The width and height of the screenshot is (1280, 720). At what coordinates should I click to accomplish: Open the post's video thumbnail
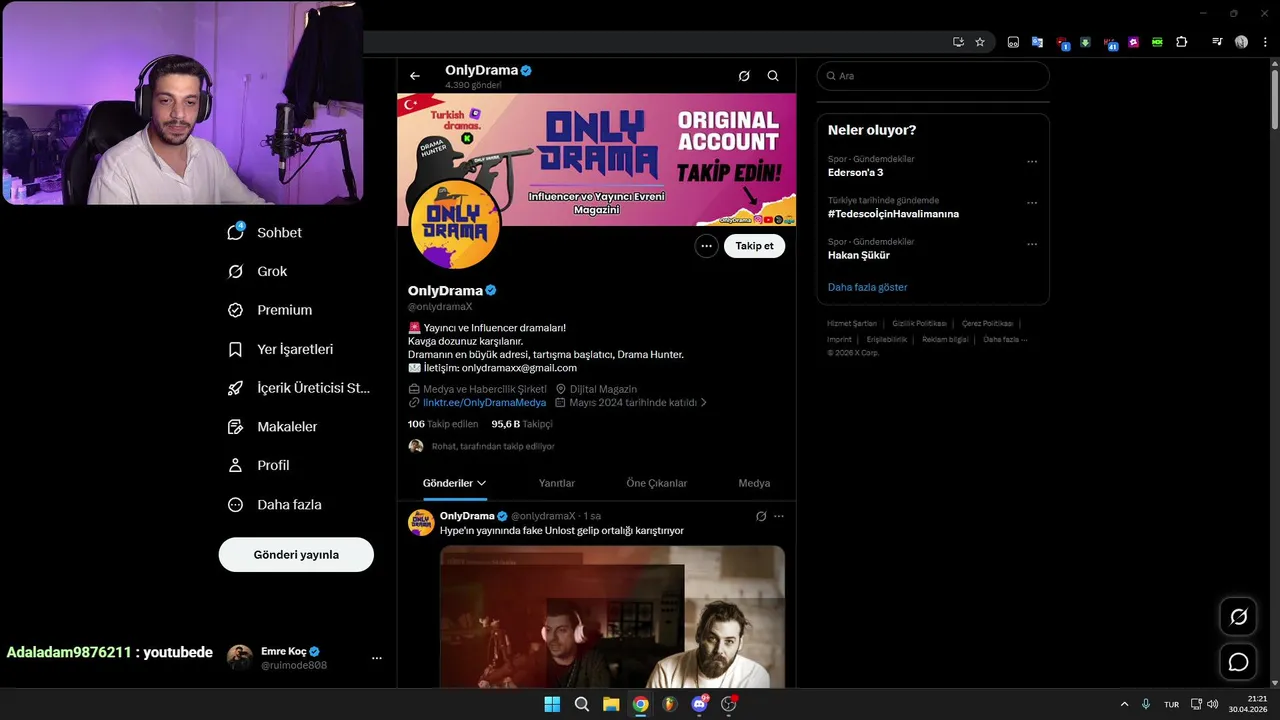coord(612,616)
